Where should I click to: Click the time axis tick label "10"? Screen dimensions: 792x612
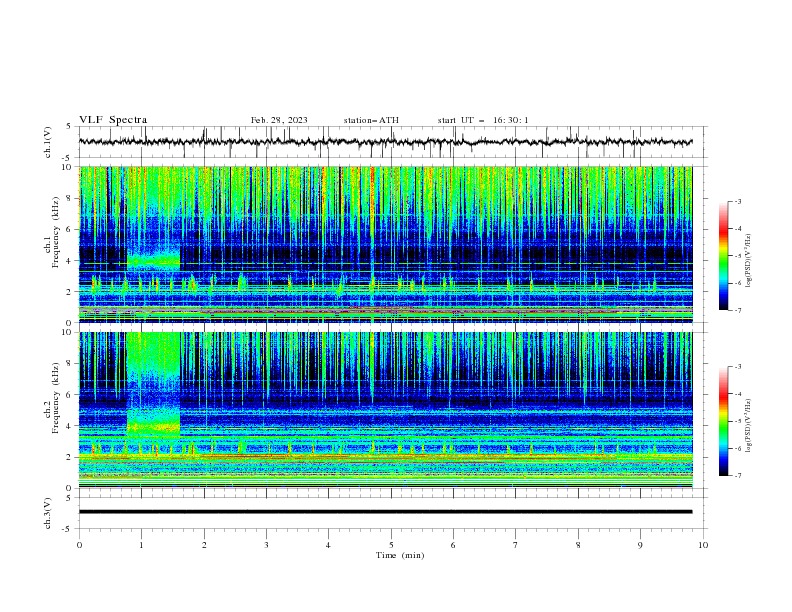click(703, 545)
